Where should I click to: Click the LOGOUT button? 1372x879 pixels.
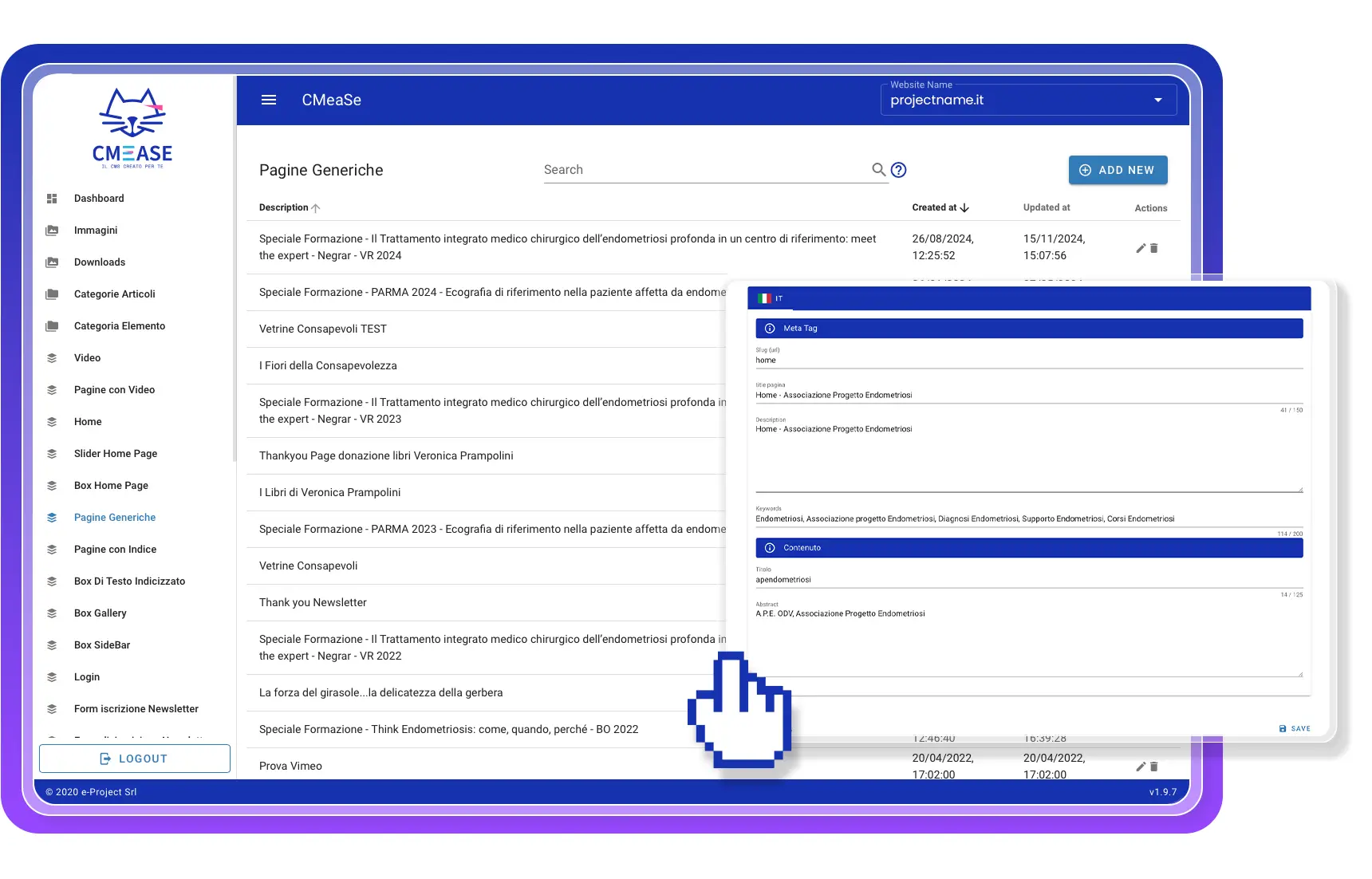click(x=135, y=759)
